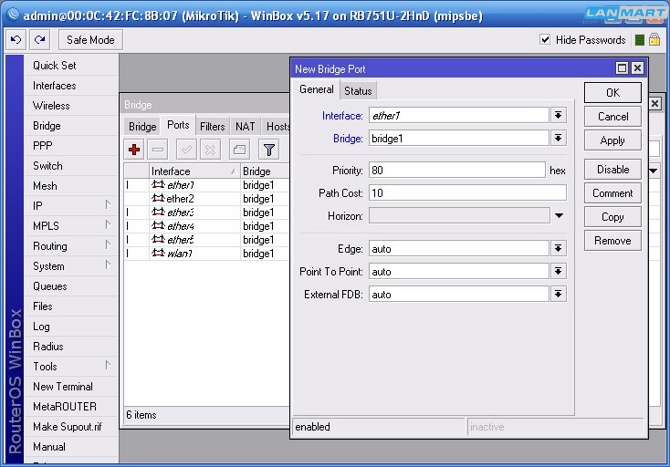Open the Bridge tab in Bridge window

142,126
